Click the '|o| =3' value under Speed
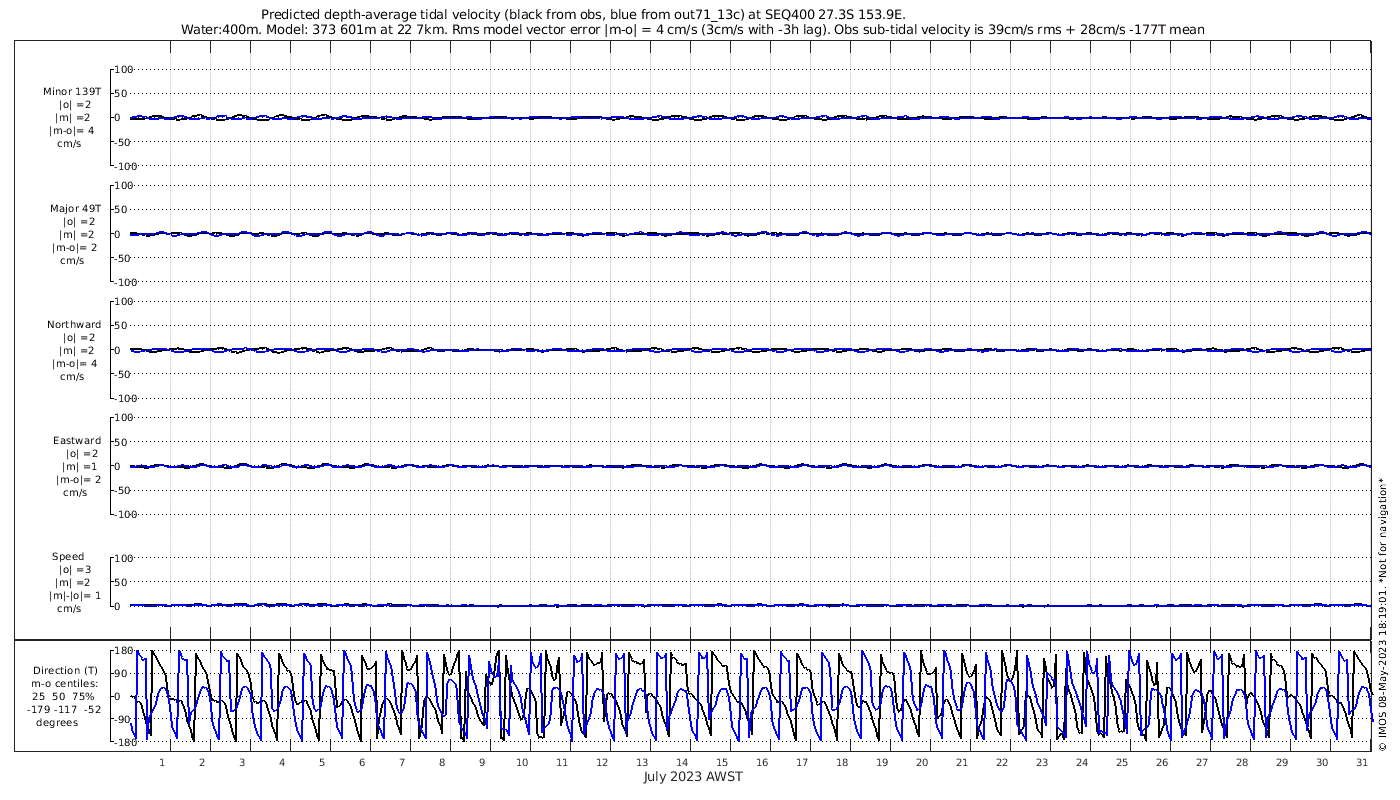Image resolution: width=1400 pixels, height=800 pixels. pos(75,570)
